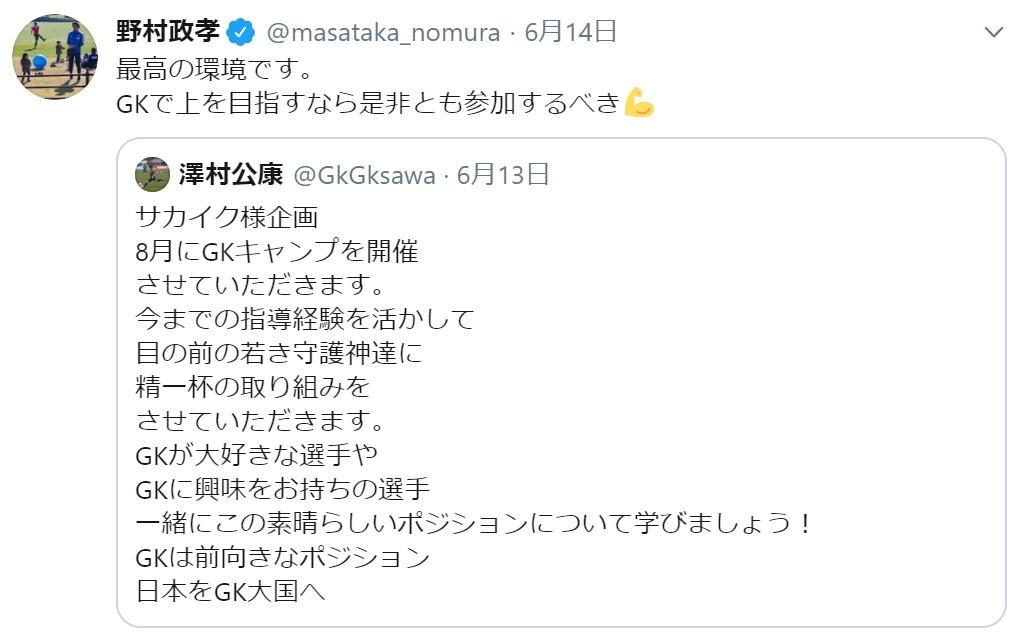Click the 6月13日 quoted tweet date
The width and height of the screenshot is (1016, 635).
[503, 176]
